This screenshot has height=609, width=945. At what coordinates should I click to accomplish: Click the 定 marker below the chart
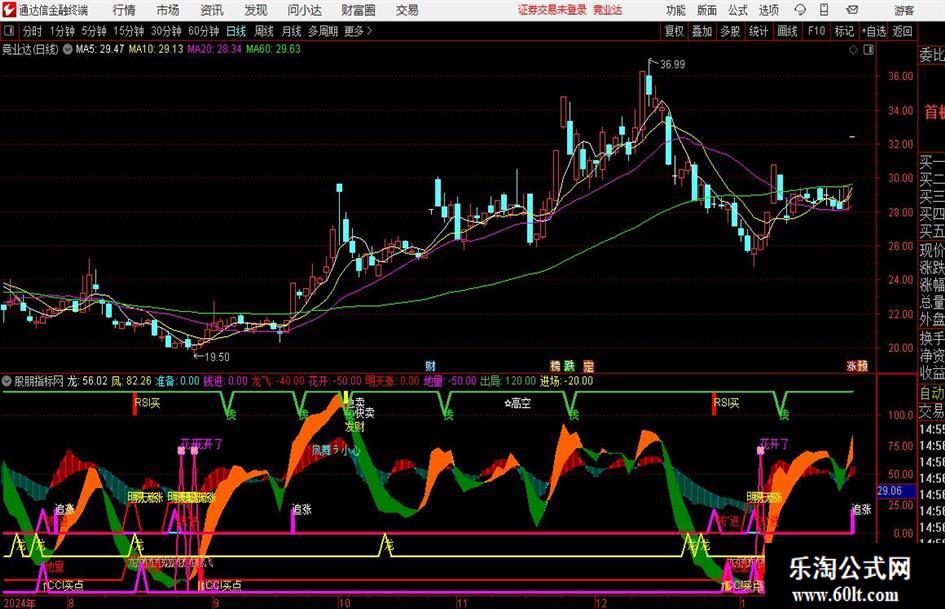pos(589,366)
